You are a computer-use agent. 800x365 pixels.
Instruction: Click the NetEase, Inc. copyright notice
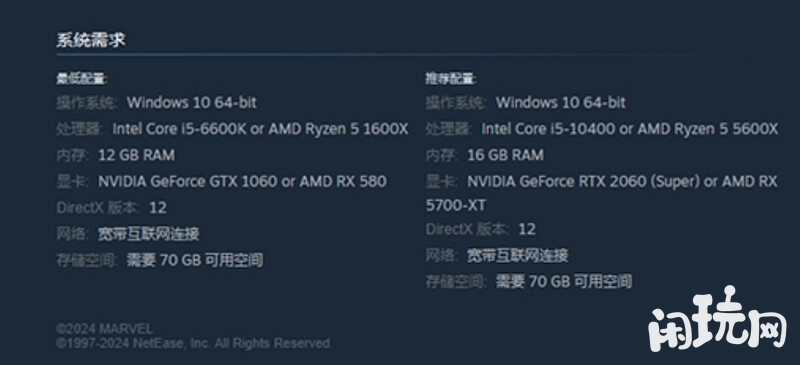[x=194, y=344]
